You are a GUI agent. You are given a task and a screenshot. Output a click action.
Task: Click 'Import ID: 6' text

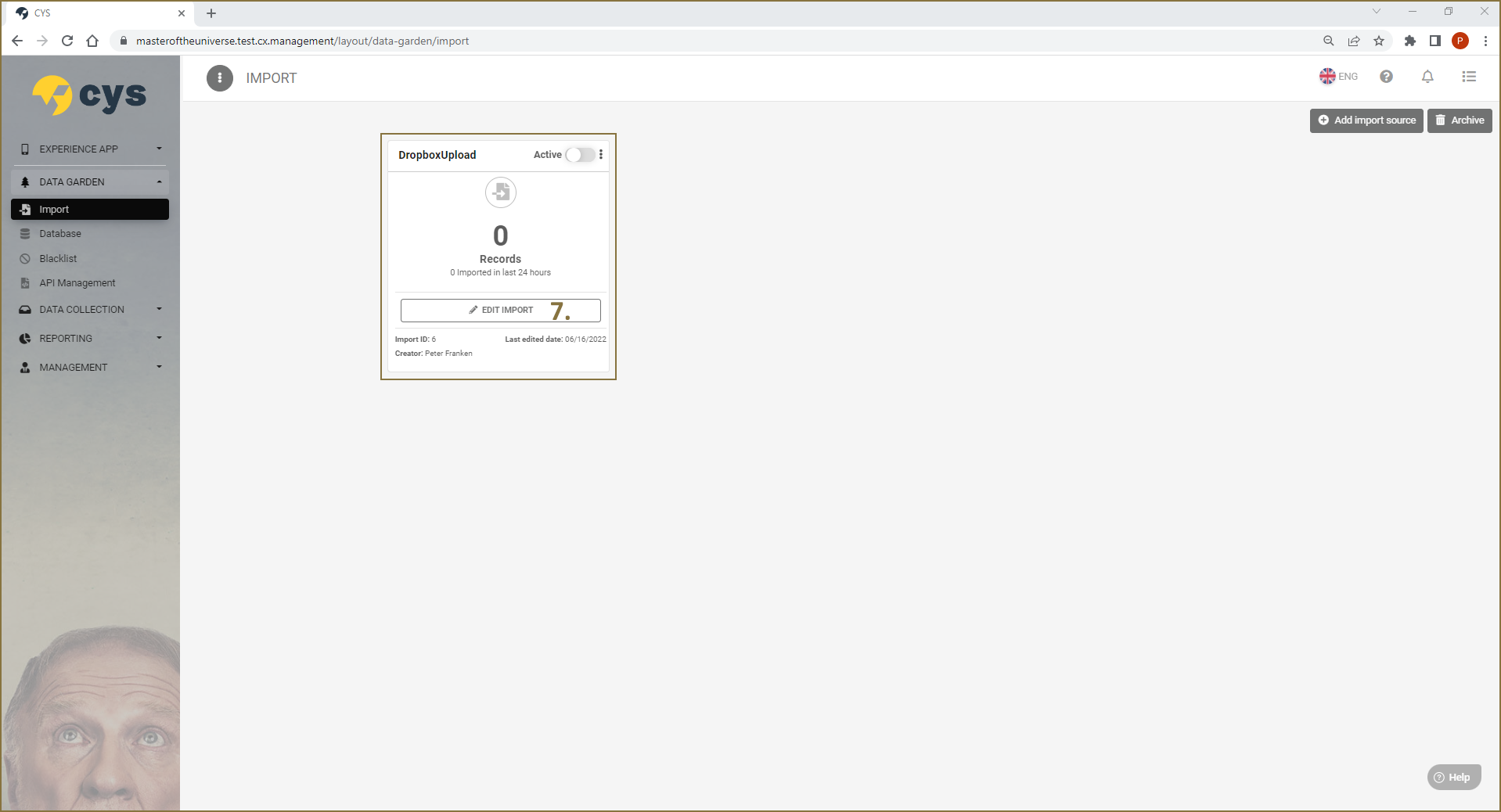point(416,340)
